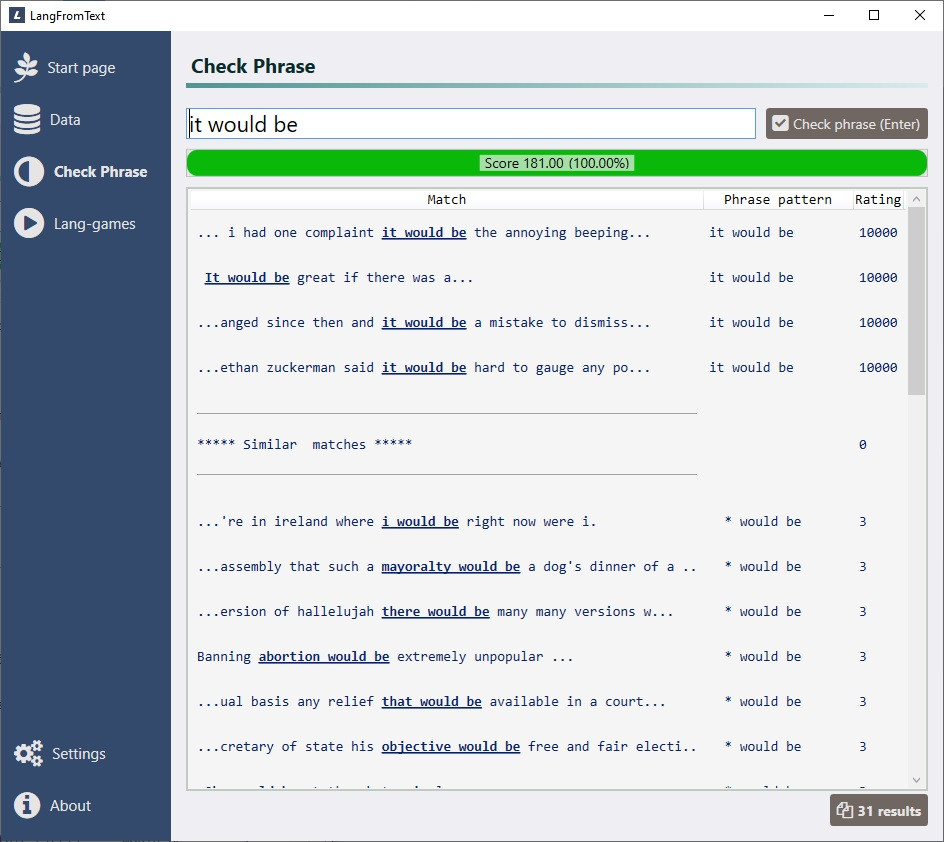Image resolution: width=944 pixels, height=842 pixels.
Task: Click the results list scrollbar thumb
Action: [x=916, y=301]
